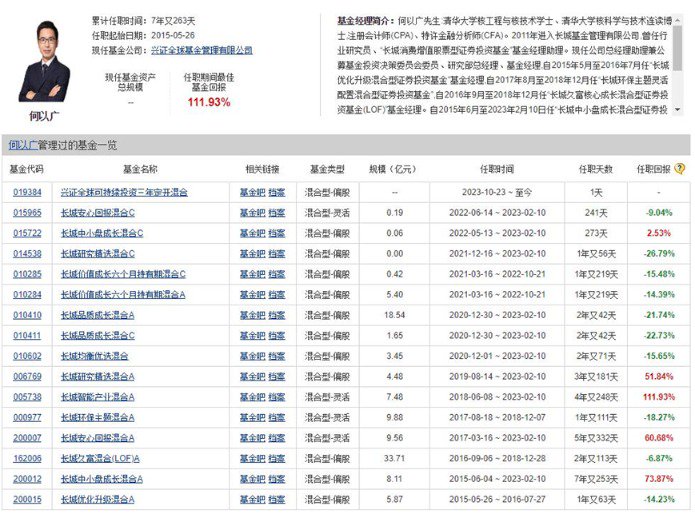Click the help question mark icon beside 任职回报
This screenshot has width=695, height=518.
click(x=679, y=169)
